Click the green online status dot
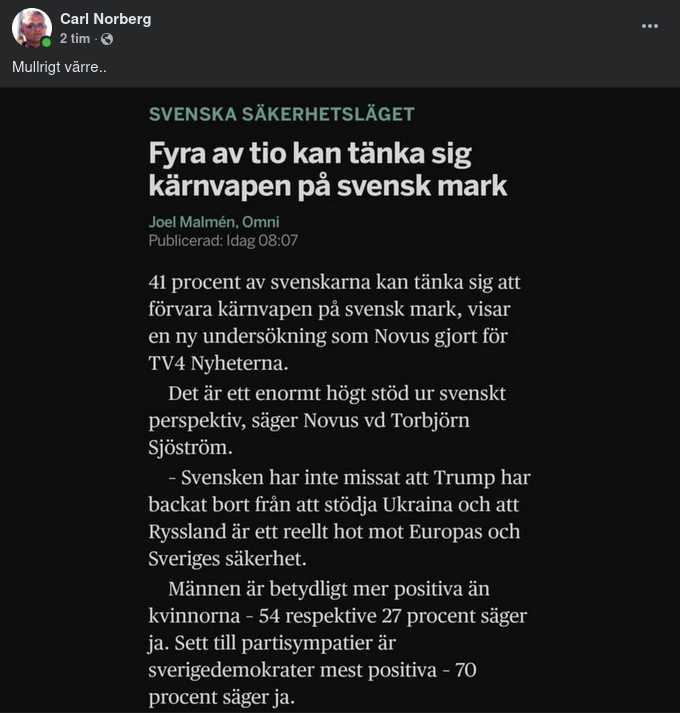Screen dimensions: 680x713 click(46, 43)
